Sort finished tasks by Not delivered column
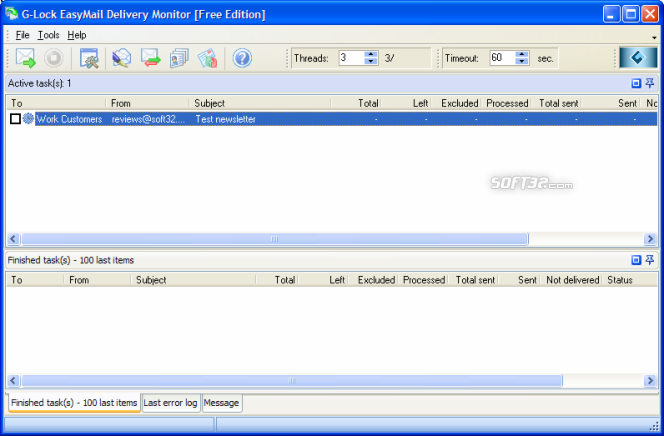The width and height of the screenshot is (664, 436). coord(573,280)
